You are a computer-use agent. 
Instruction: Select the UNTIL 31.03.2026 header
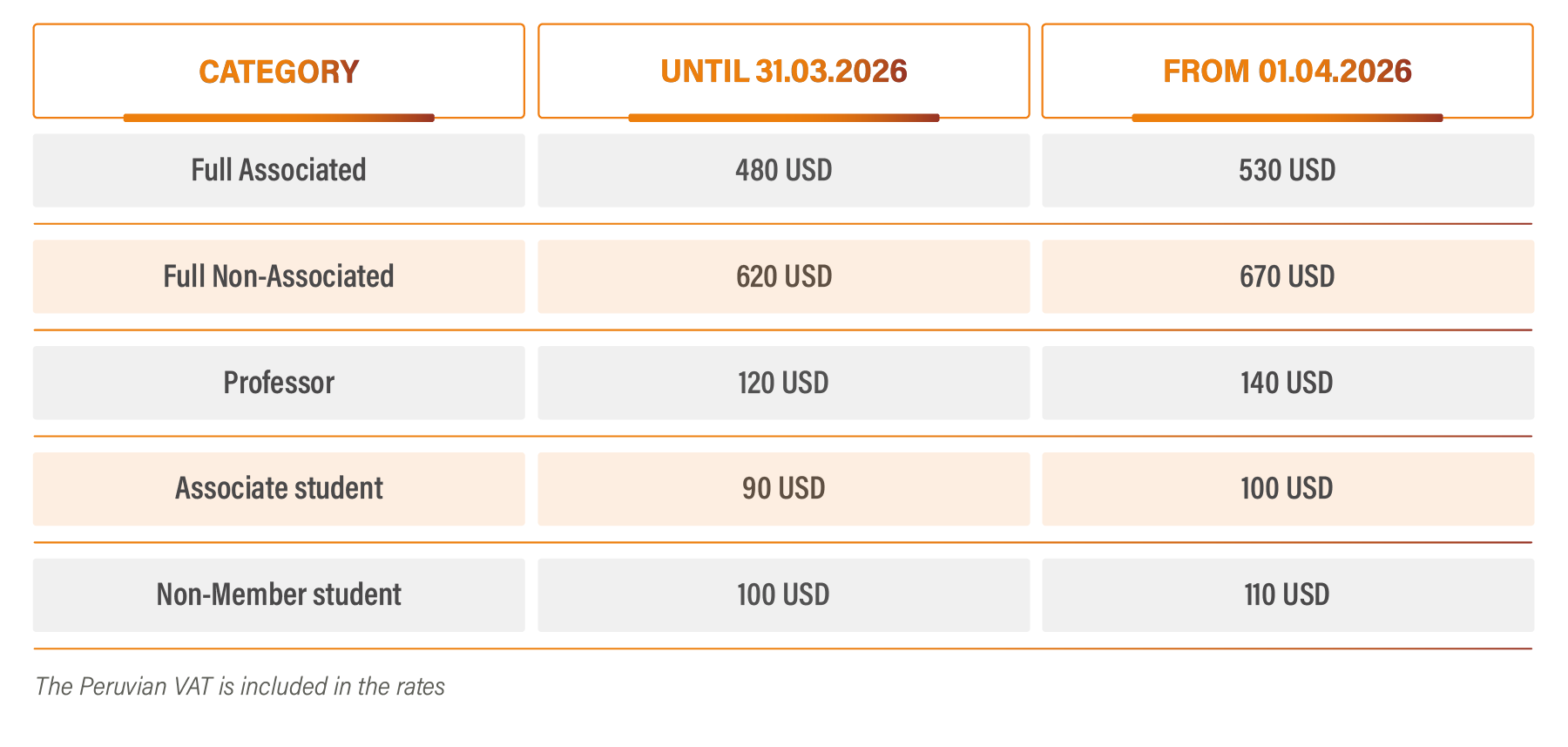pyautogui.click(x=783, y=71)
